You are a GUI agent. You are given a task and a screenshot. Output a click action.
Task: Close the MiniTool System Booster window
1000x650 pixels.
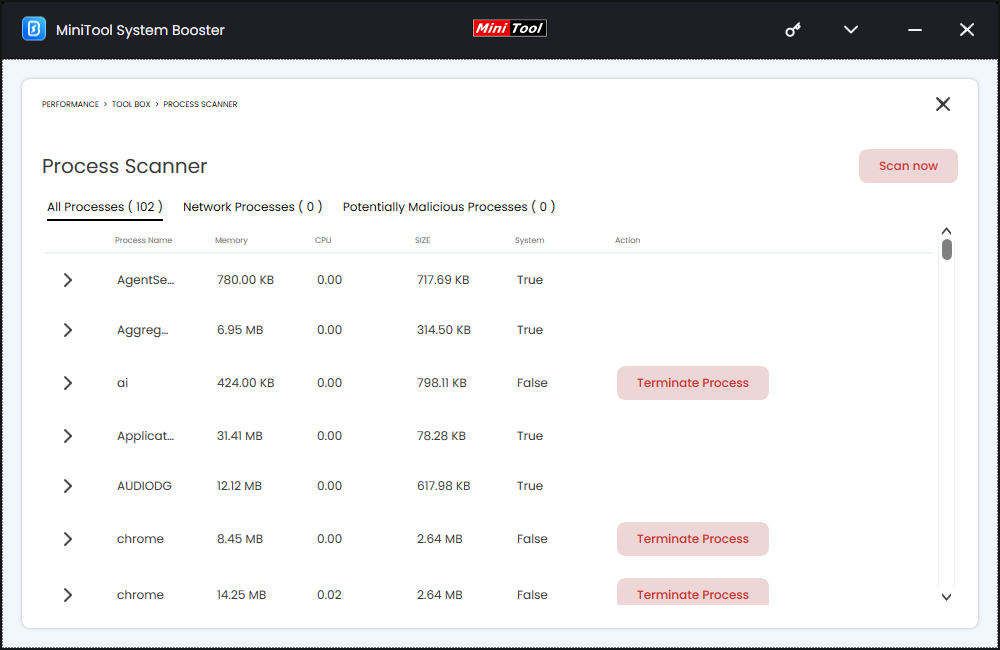pyautogui.click(x=967, y=29)
